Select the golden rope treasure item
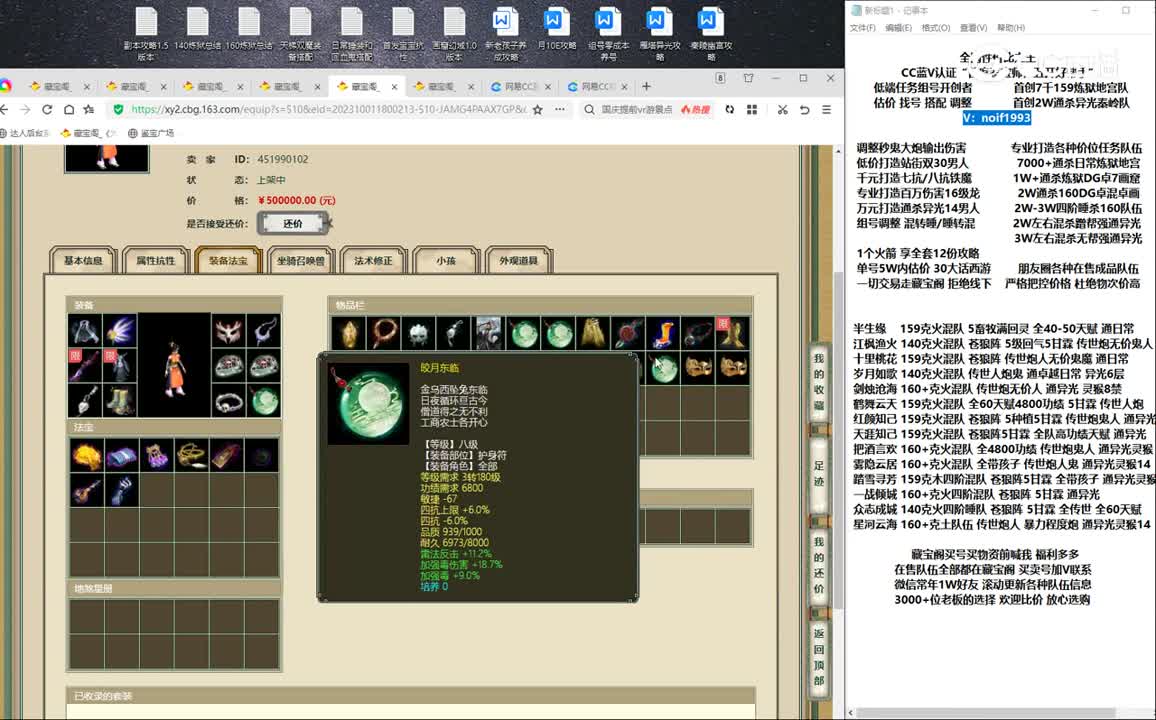The width and height of the screenshot is (1156, 720). click(x=191, y=455)
